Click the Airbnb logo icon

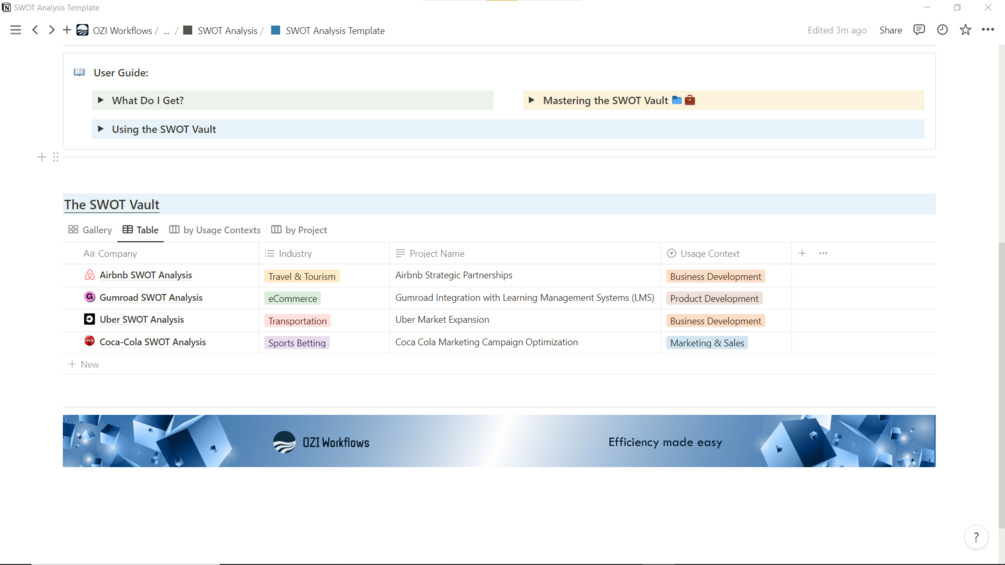pyautogui.click(x=90, y=275)
